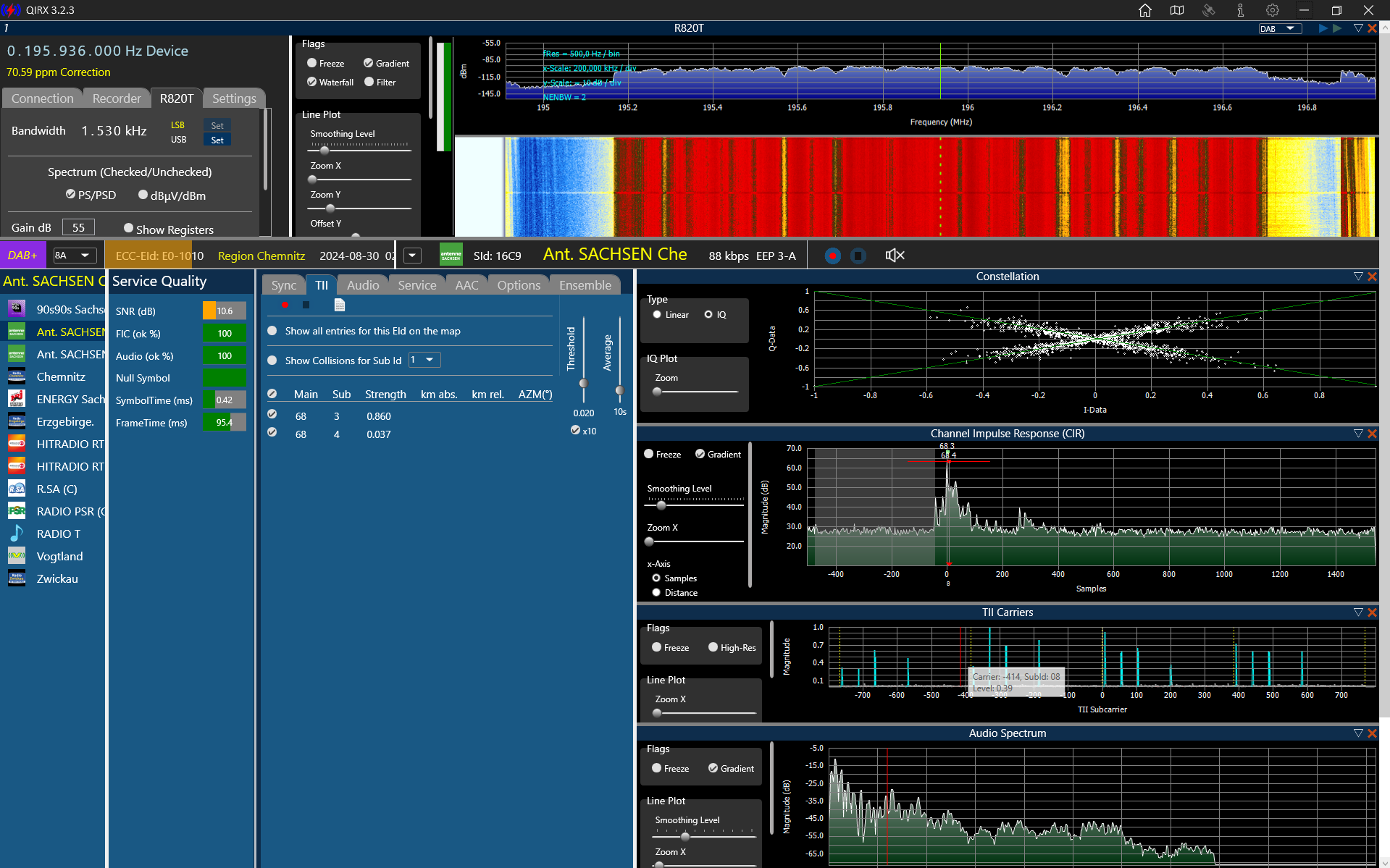Open the Recorder tab
Image resolution: width=1390 pixels, height=868 pixels.
click(x=117, y=98)
